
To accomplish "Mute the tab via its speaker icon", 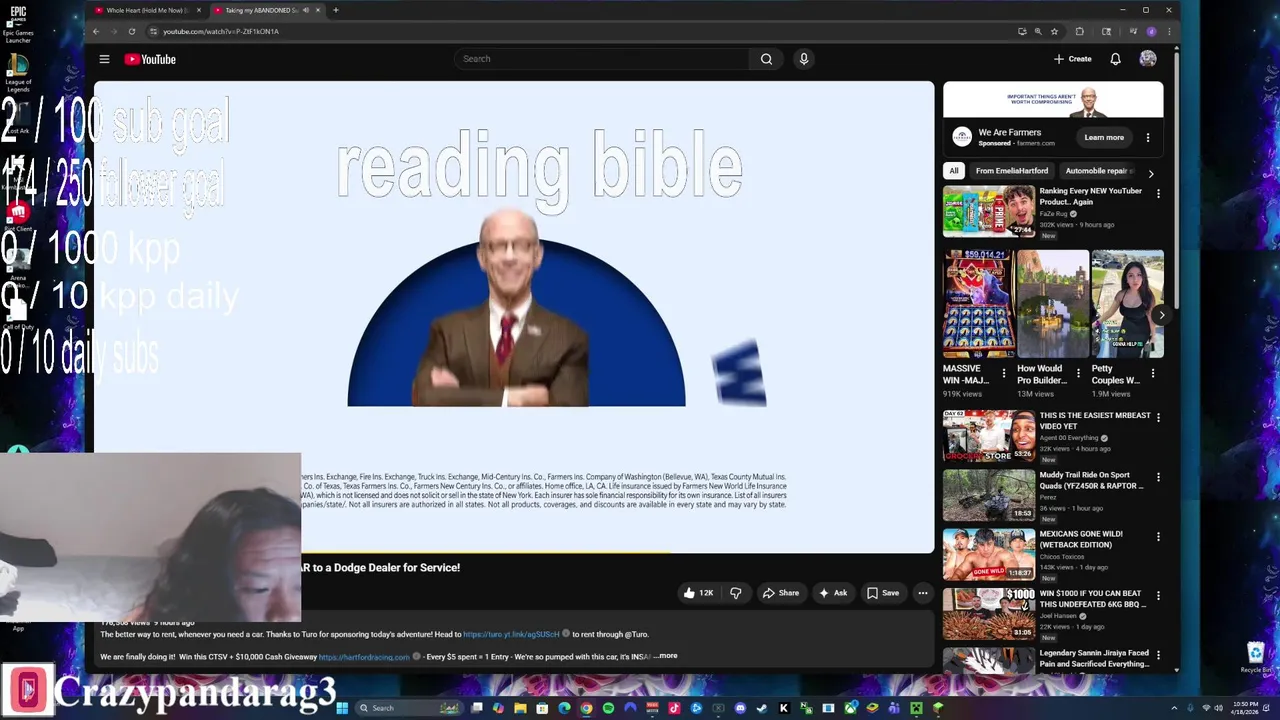I will pos(305,10).
